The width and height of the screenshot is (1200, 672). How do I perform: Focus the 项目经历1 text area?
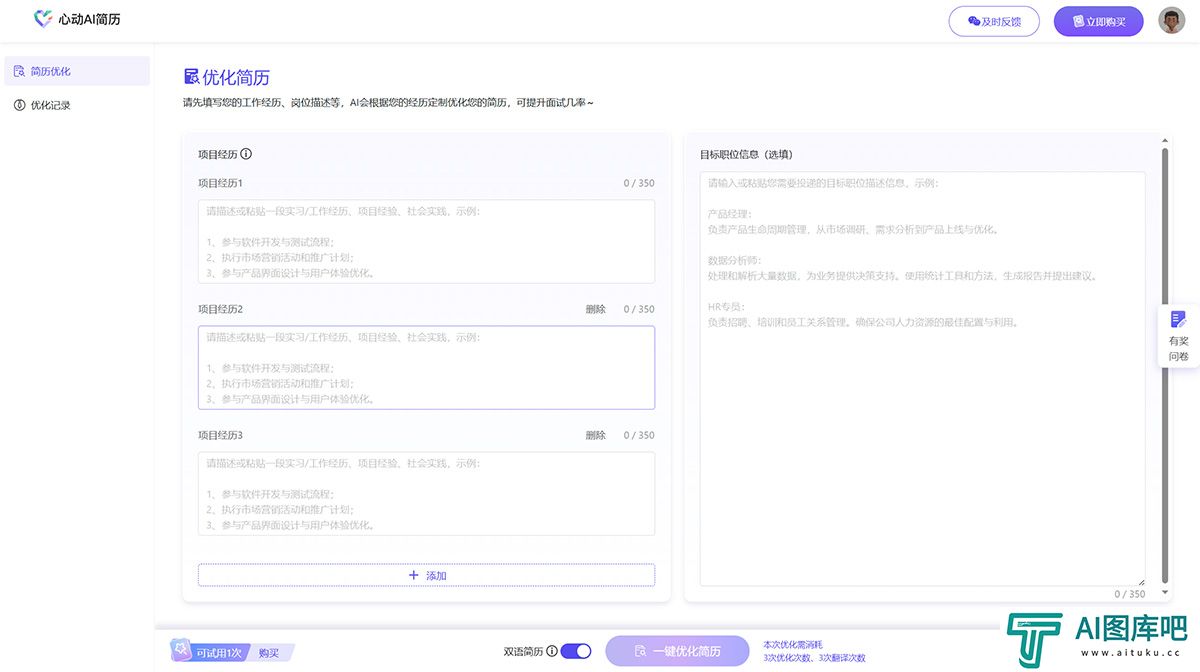pos(426,241)
